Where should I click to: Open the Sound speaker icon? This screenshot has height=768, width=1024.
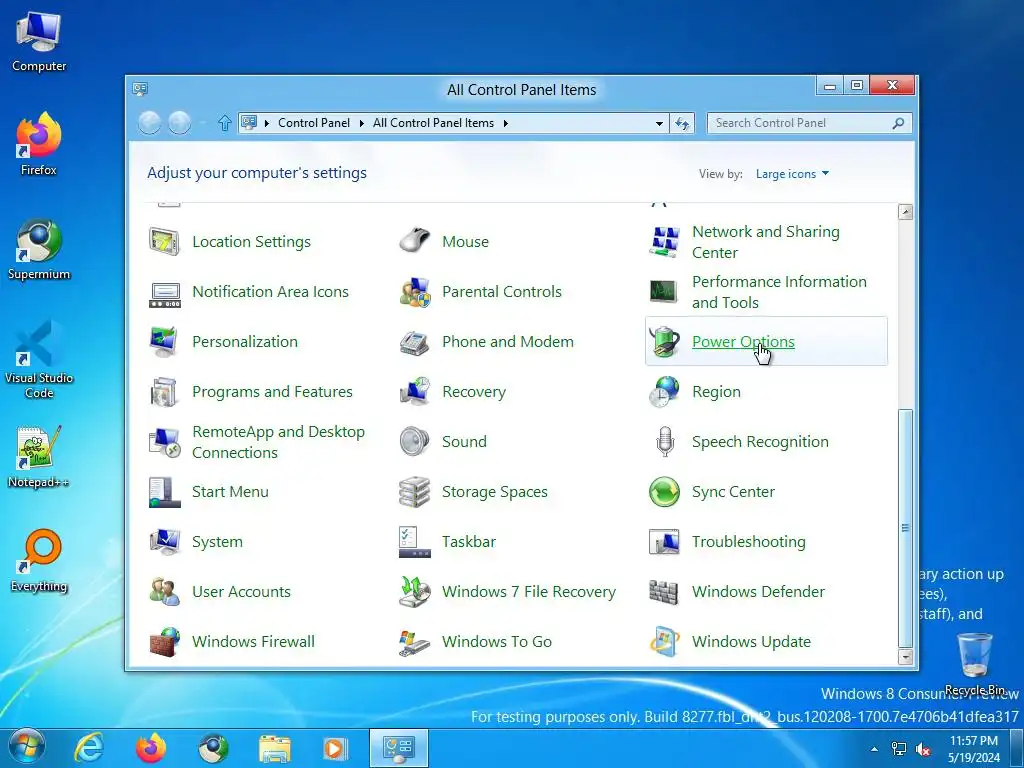(415, 442)
